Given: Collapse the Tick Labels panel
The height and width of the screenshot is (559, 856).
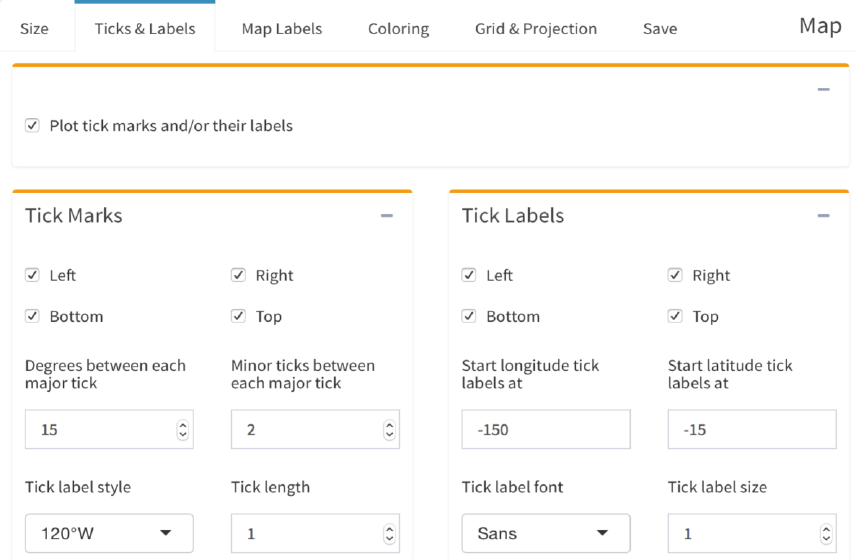Looking at the screenshot, I should (x=823, y=216).
